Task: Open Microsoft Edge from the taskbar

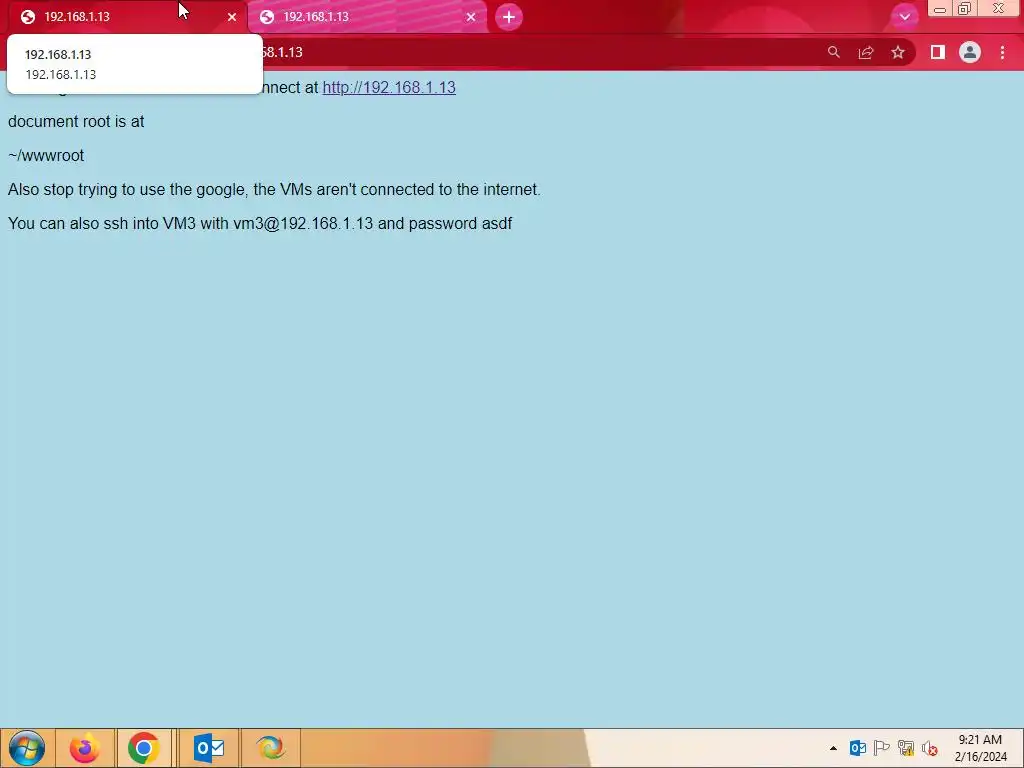Action: (270, 748)
